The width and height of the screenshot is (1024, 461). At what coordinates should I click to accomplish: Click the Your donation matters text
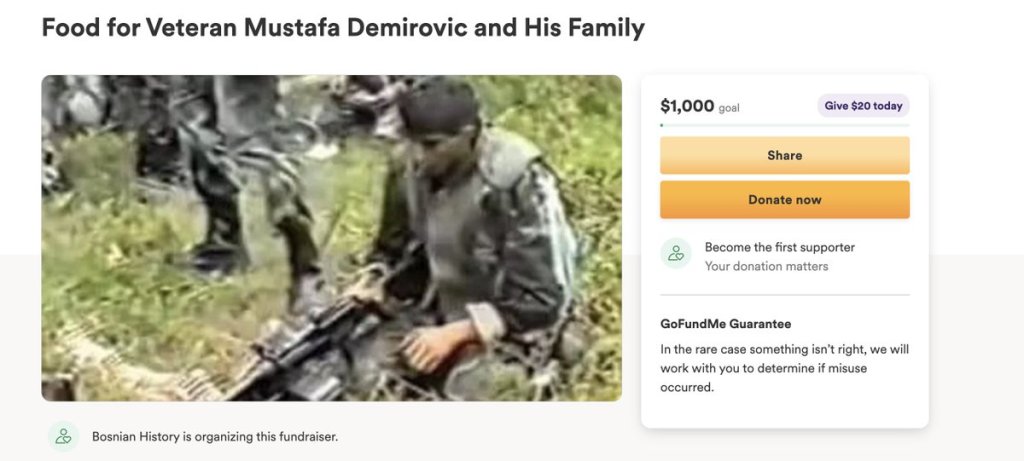pos(767,266)
